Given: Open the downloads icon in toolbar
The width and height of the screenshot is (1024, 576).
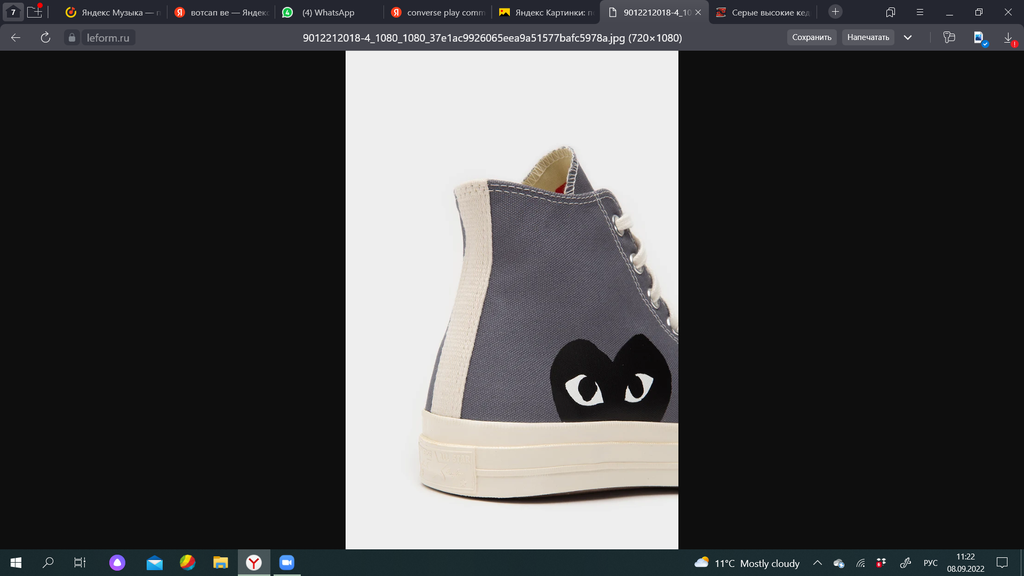Looking at the screenshot, I should click(x=1008, y=37).
